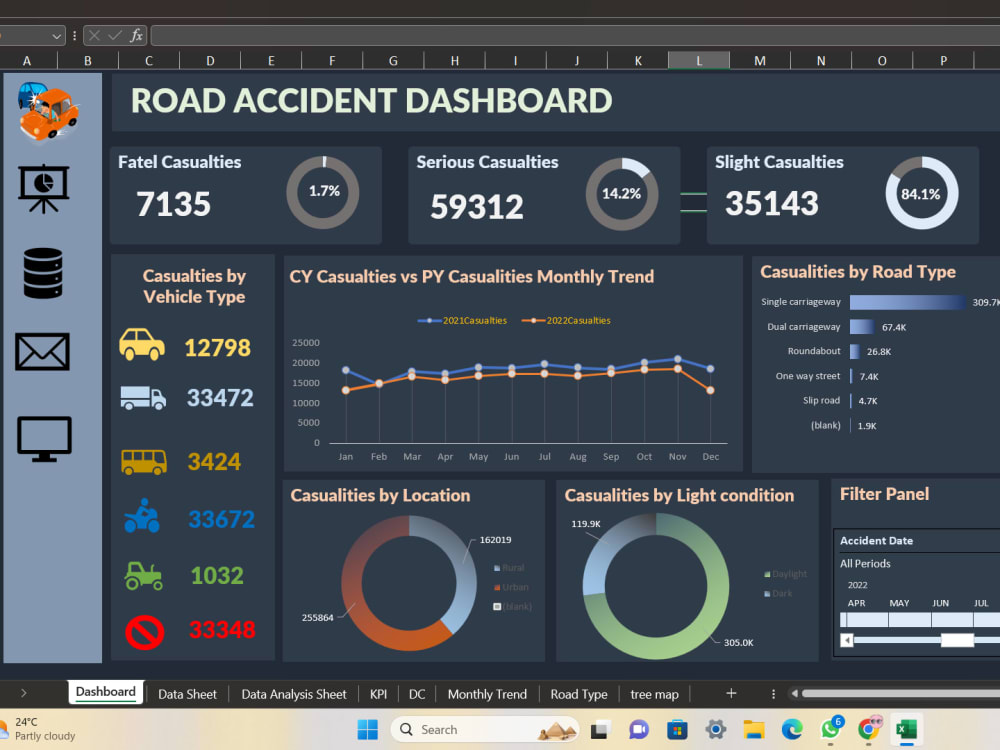1000x750 pixels.
Task: Click the plus button to add a sheet
Action: [731, 693]
